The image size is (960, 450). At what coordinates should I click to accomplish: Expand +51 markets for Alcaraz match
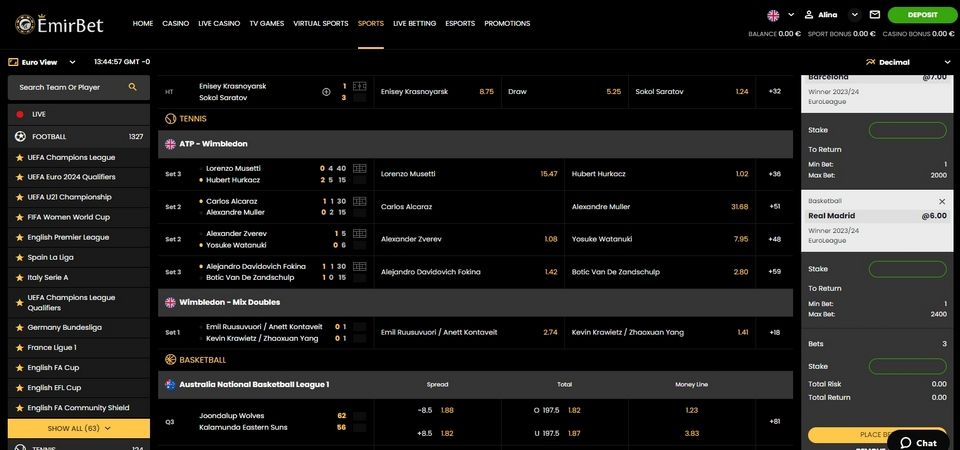pos(774,206)
